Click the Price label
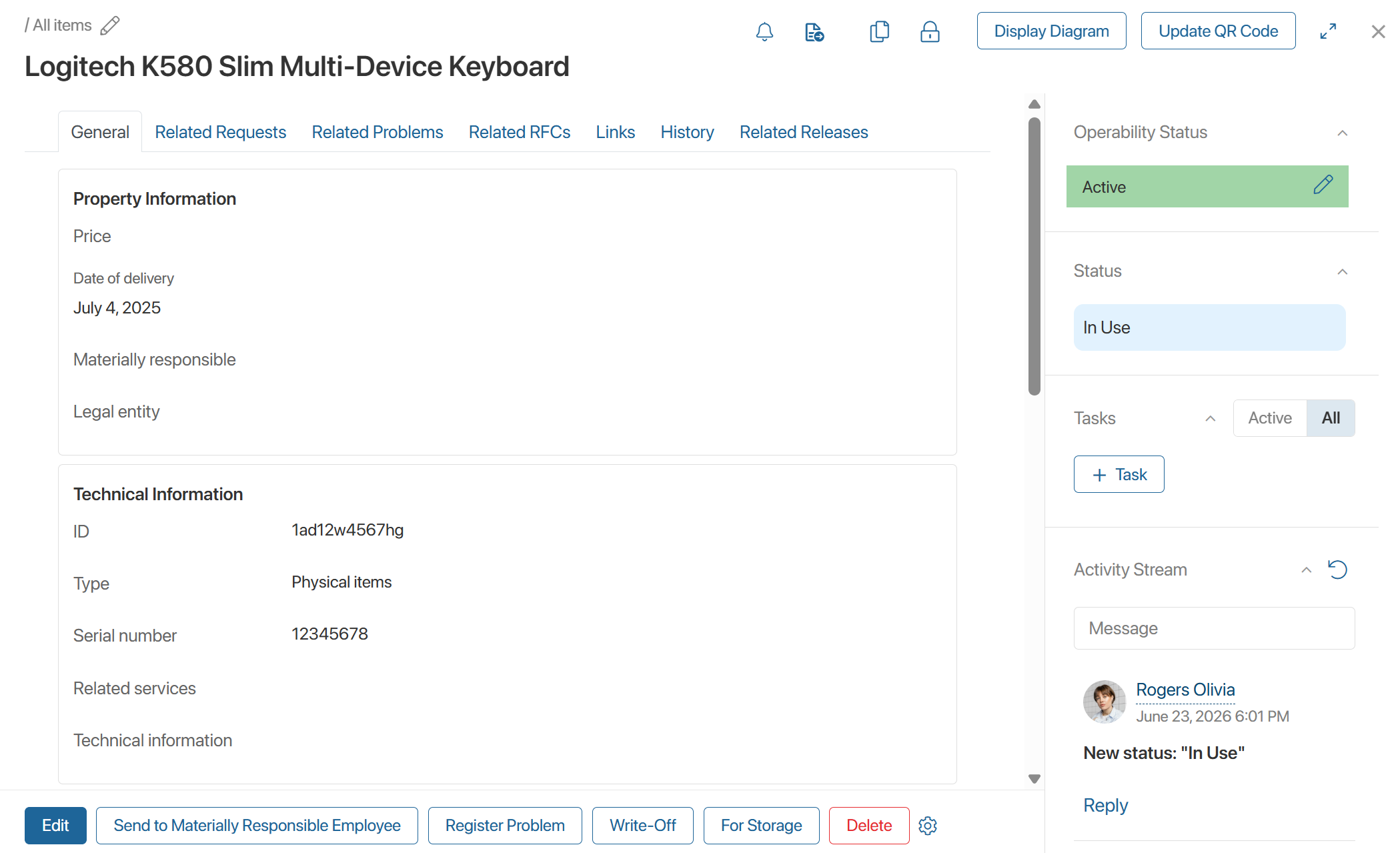Viewport: 1400px width, 853px height. click(x=92, y=236)
